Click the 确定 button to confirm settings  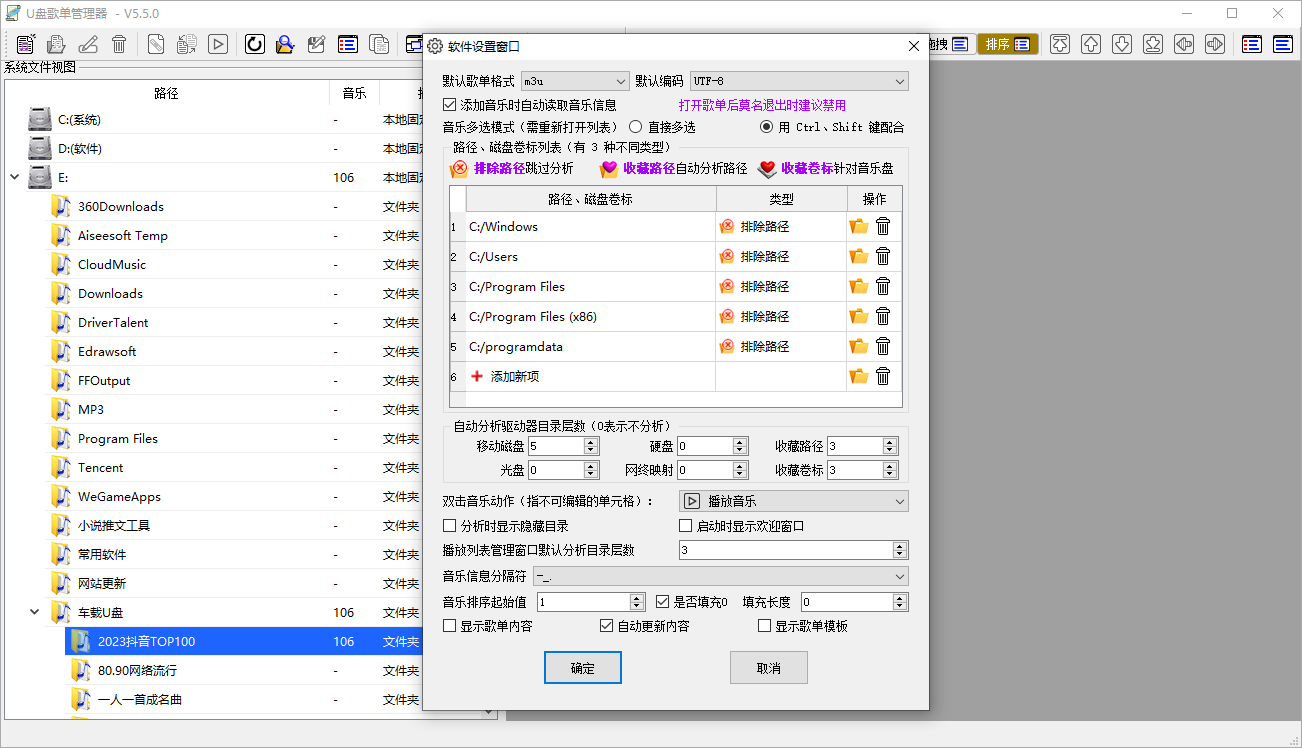click(582, 668)
